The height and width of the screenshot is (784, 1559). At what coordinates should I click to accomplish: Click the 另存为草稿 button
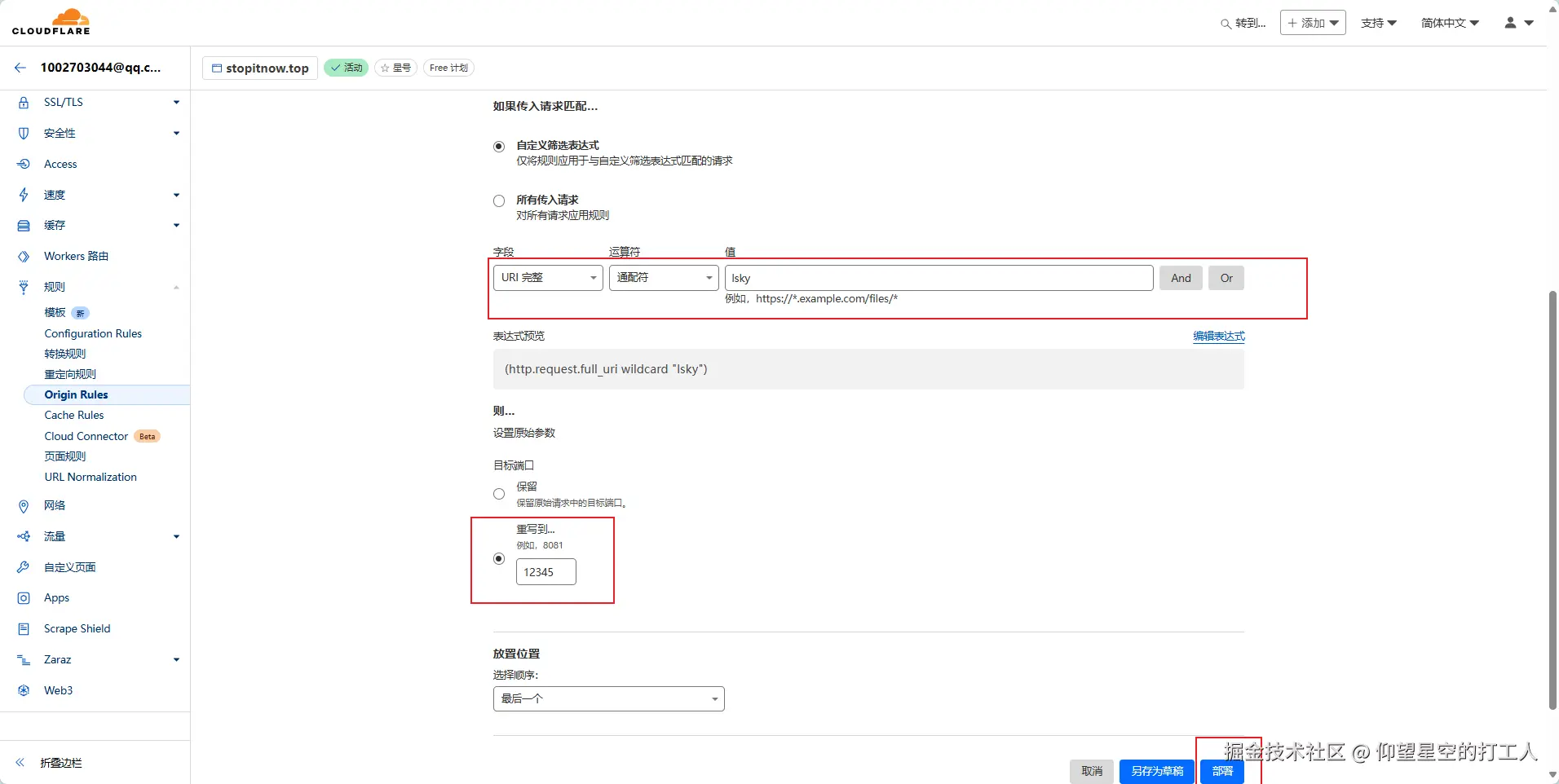point(1157,771)
